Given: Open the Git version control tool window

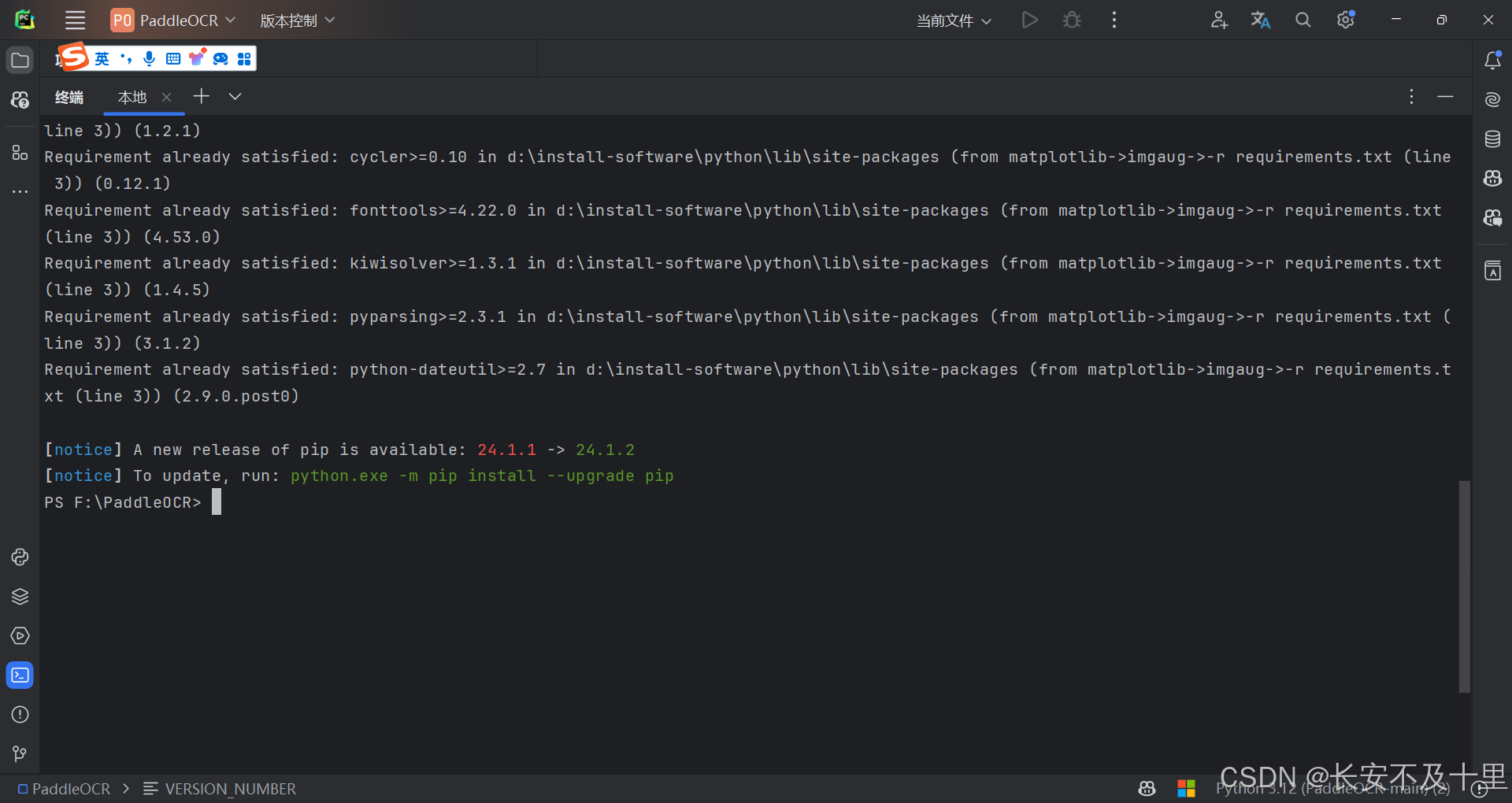Looking at the screenshot, I should point(20,754).
